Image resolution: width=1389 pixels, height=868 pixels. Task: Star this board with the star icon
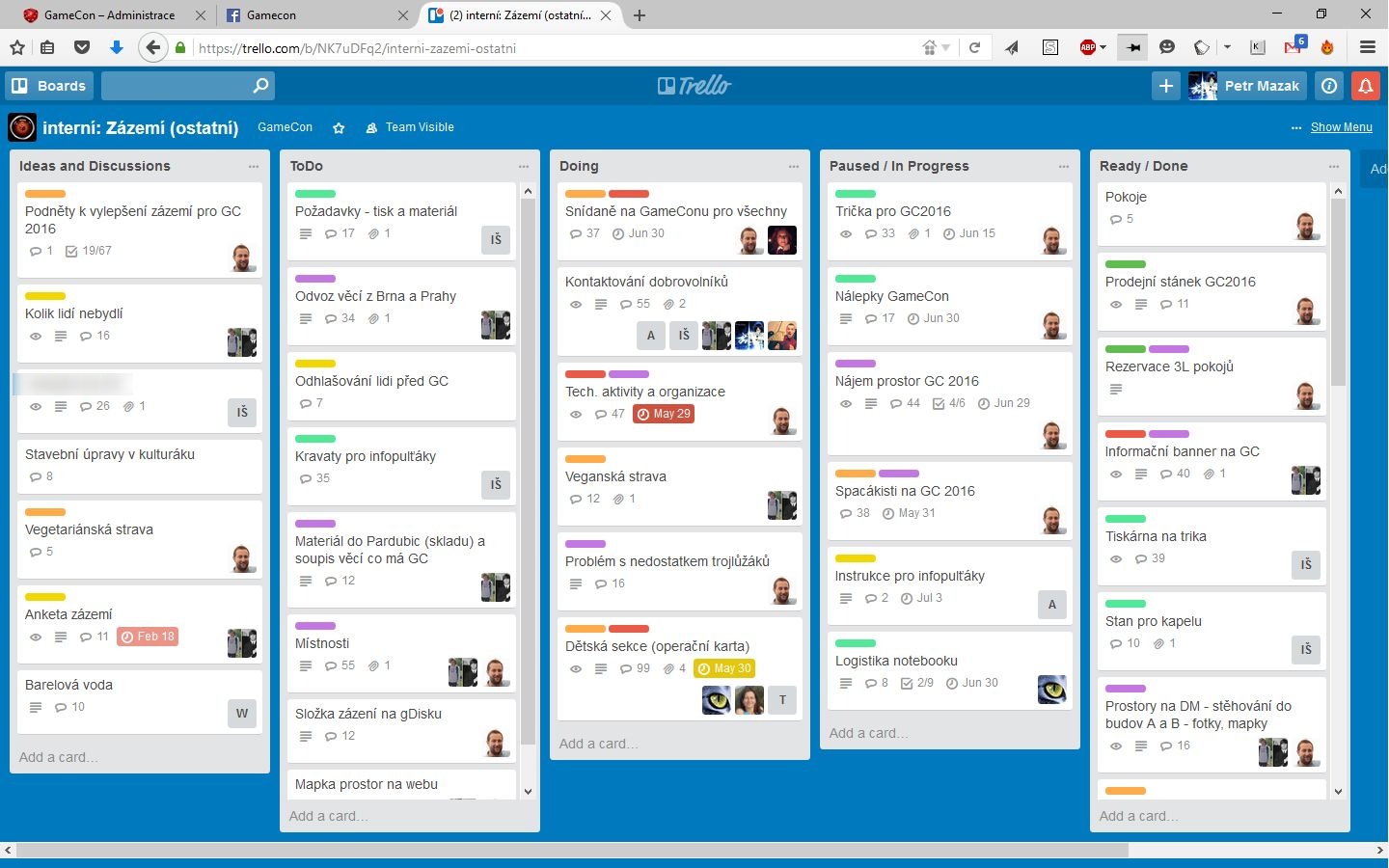[x=339, y=127]
